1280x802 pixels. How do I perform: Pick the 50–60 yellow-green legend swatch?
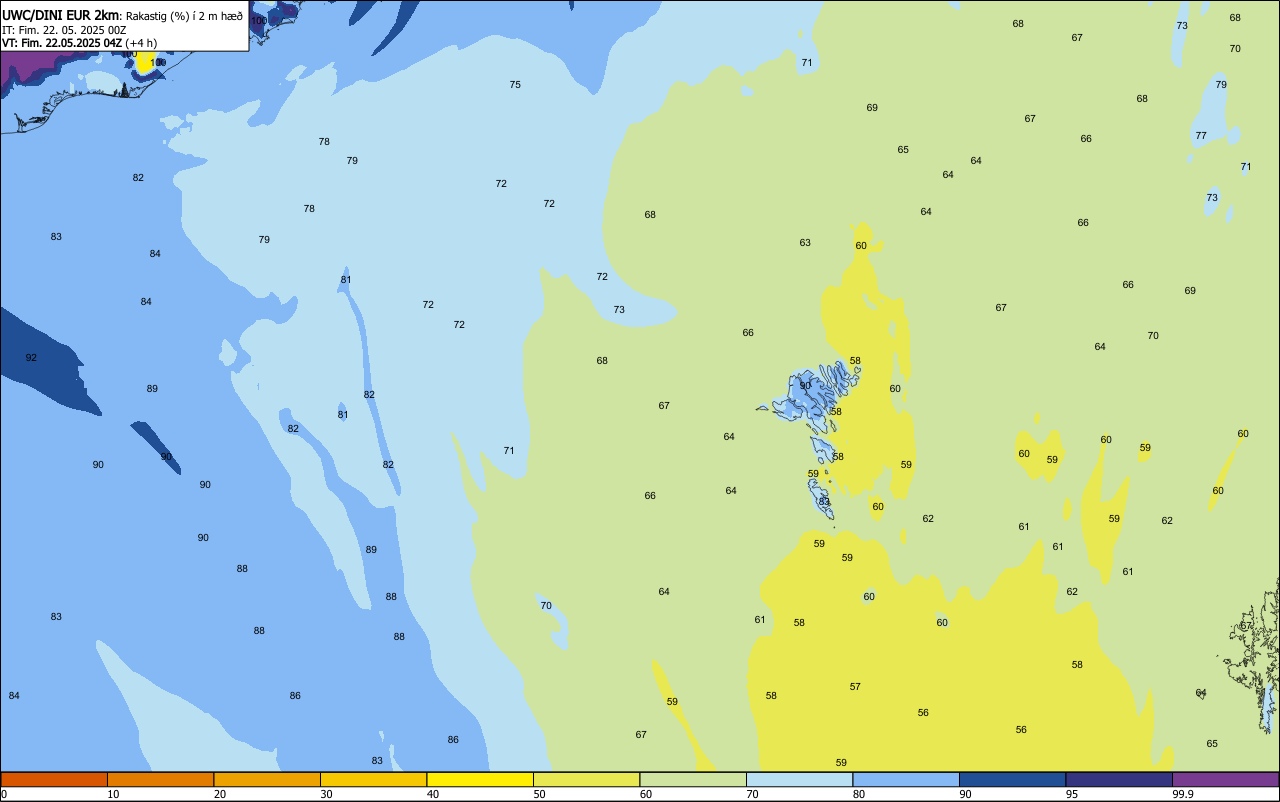[586, 779]
